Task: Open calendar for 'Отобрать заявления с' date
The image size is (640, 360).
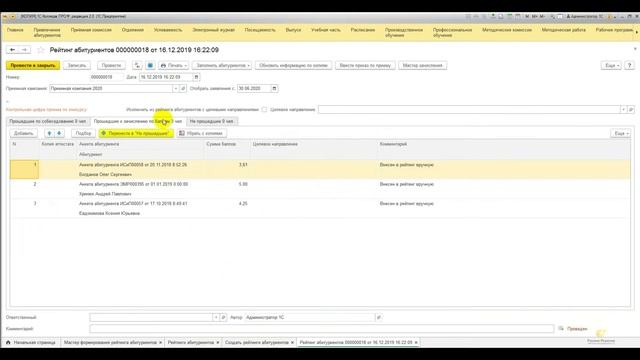Action: (x=274, y=89)
